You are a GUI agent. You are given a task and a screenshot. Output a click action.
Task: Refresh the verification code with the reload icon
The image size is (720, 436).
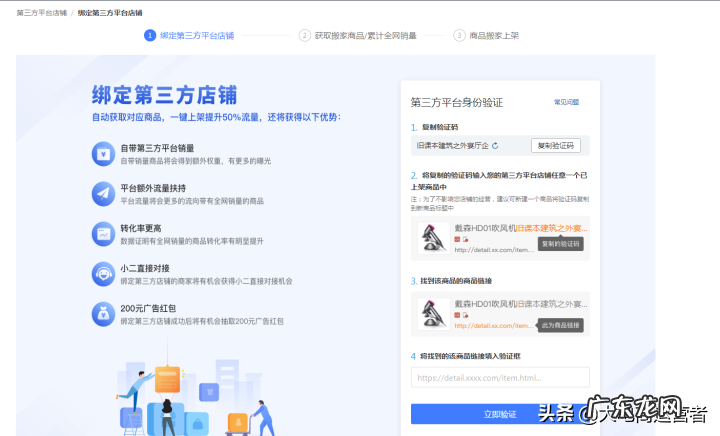click(x=495, y=145)
